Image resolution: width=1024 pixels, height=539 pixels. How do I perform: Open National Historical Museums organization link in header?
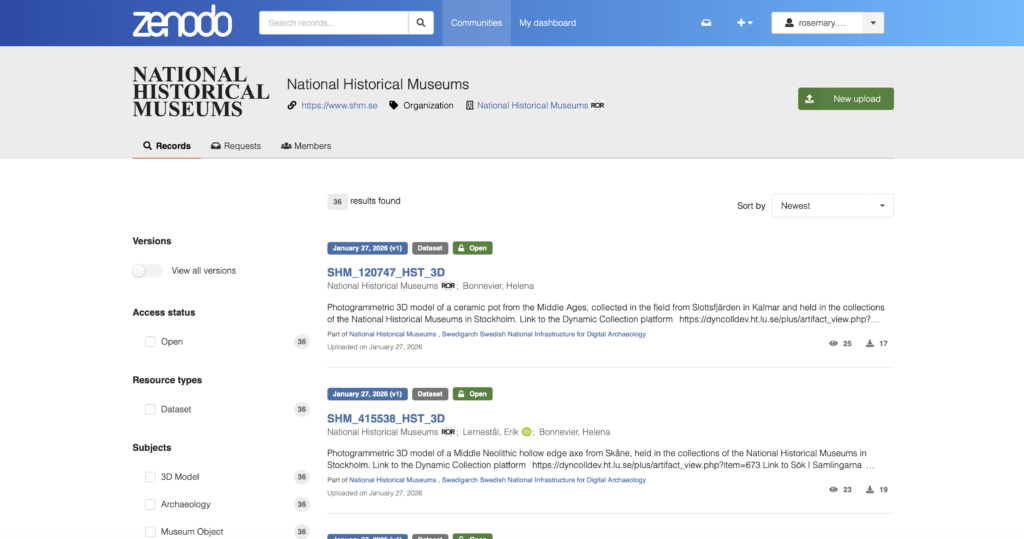(x=532, y=105)
